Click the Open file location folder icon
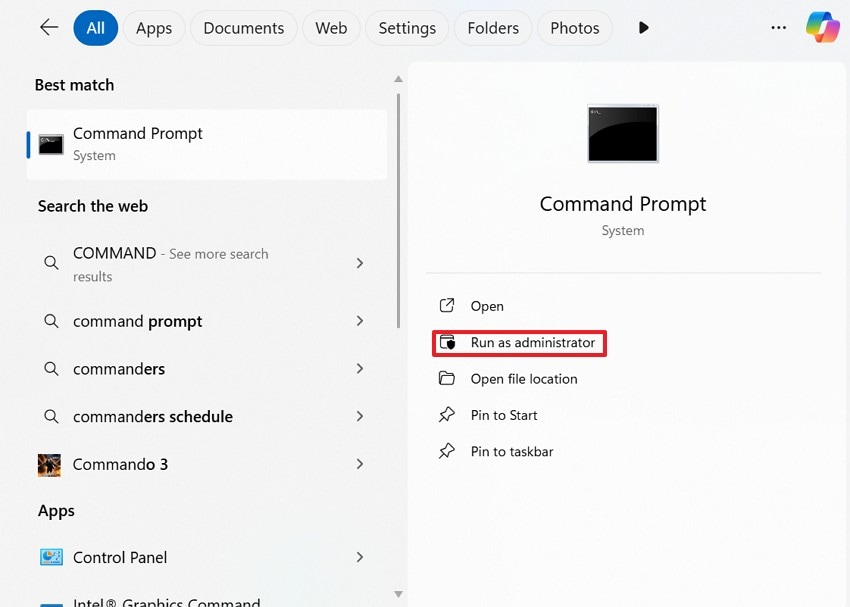850x607 pixels. pos(447,379)
